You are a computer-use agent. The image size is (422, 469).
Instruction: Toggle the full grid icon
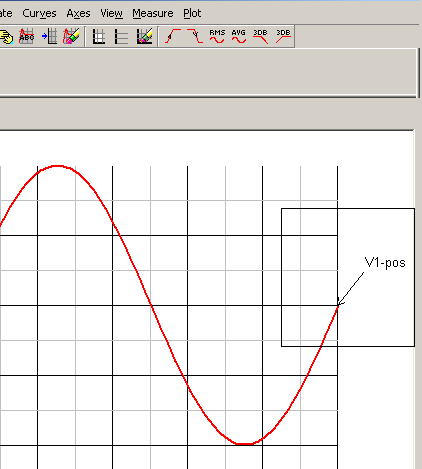[99, 36]
